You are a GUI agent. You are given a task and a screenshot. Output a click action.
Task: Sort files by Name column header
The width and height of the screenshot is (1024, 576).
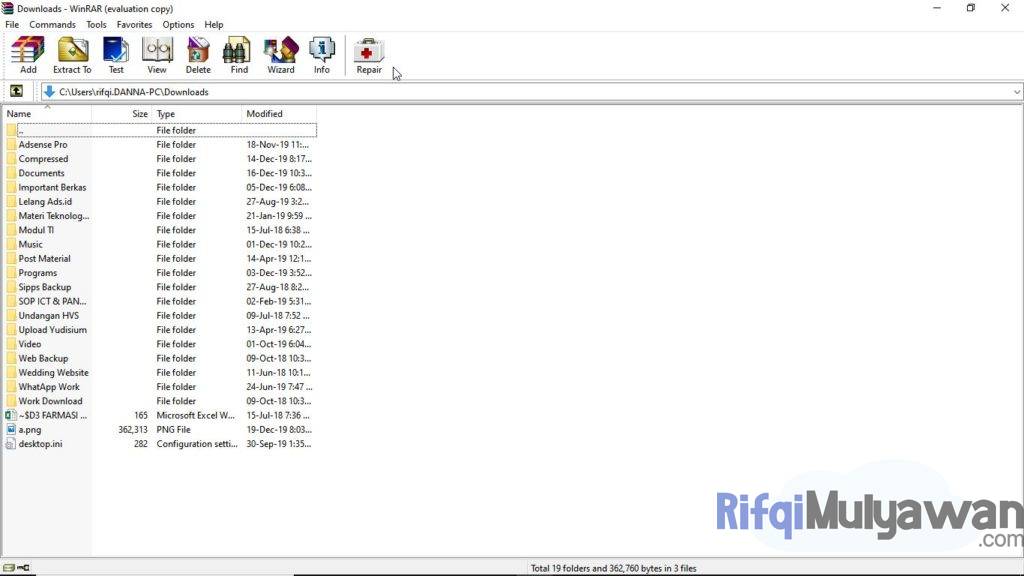click(x=47, y=114)
